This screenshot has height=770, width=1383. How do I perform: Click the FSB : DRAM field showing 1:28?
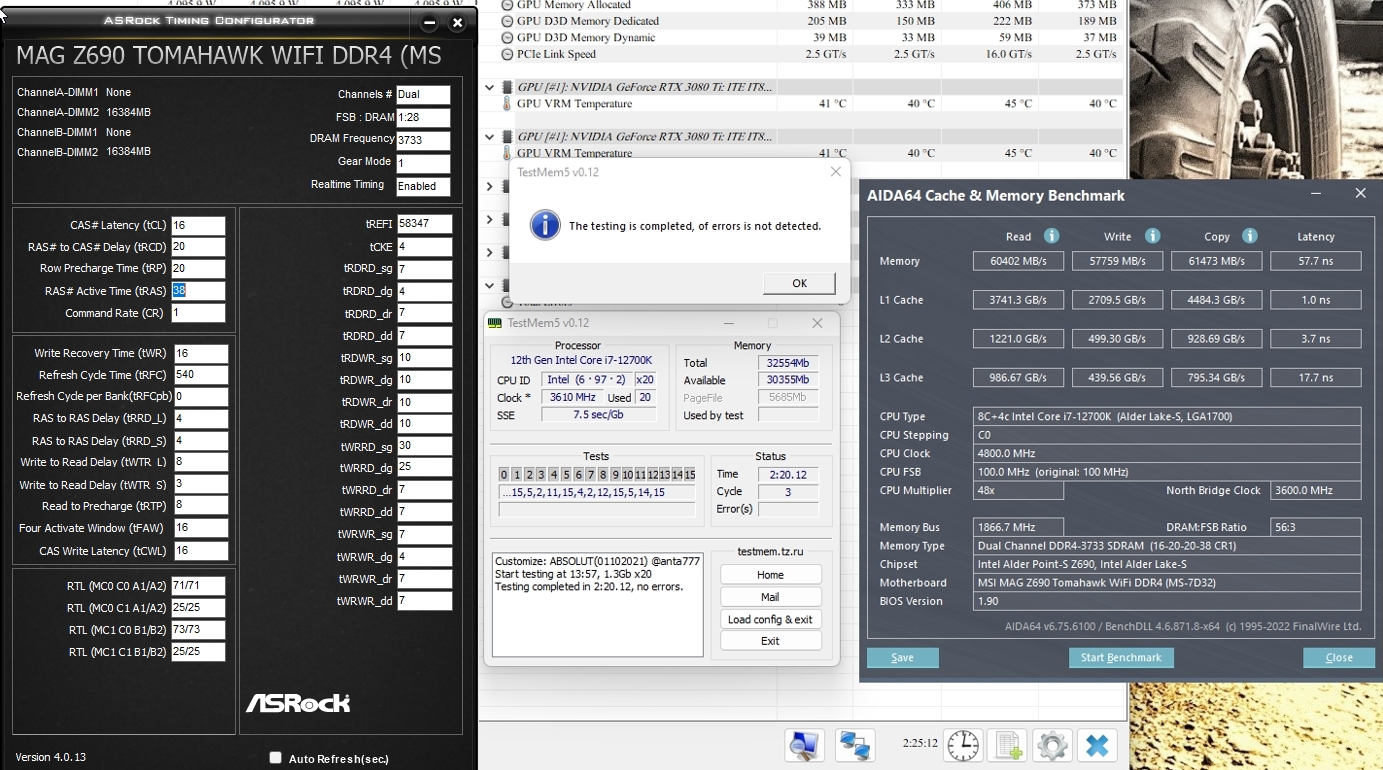(x=423, y=118)
